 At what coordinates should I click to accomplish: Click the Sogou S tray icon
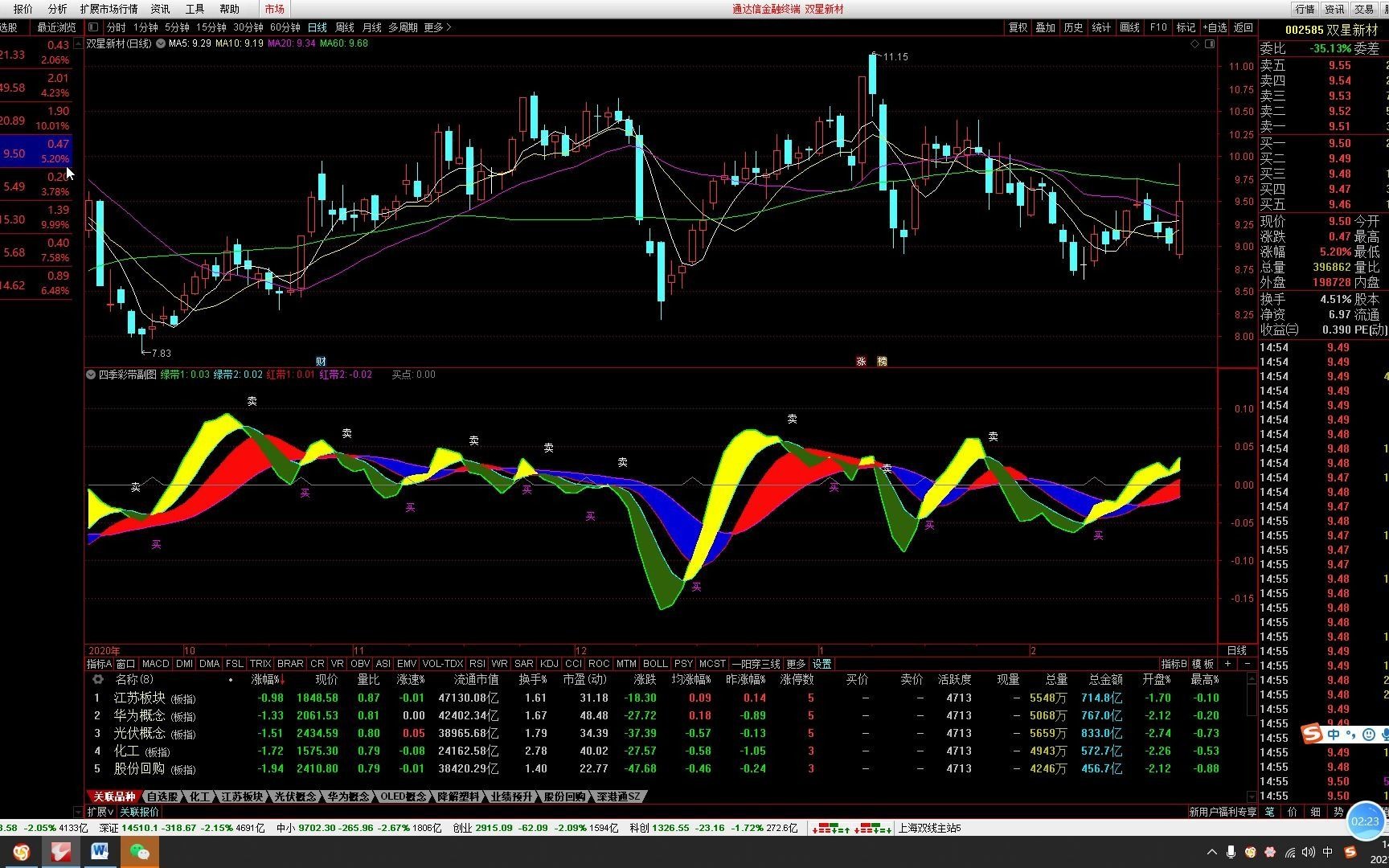pyautogui.click(x=1350, y=852)
